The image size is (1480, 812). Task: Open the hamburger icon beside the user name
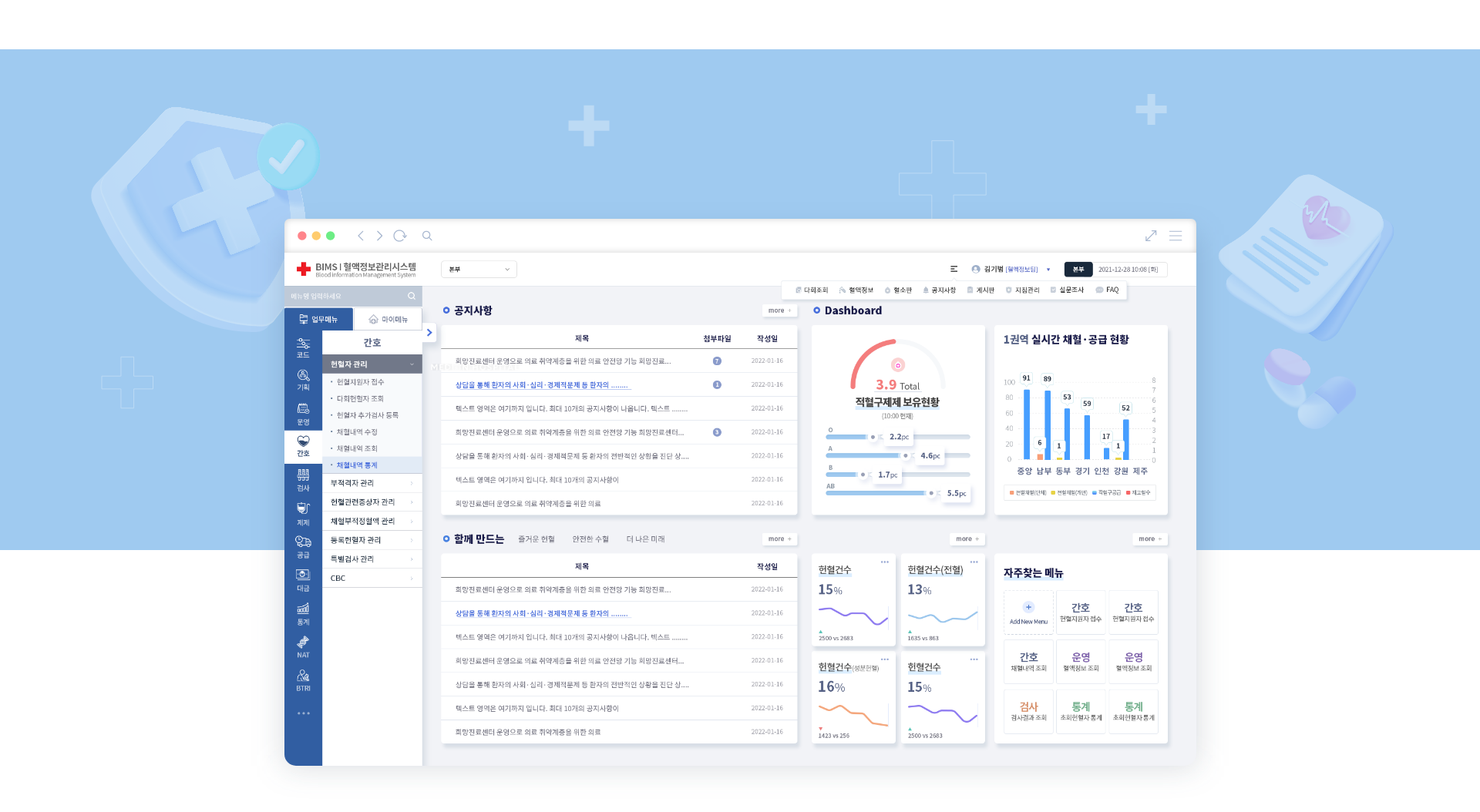pyautogui.click(x=954, y=269)
